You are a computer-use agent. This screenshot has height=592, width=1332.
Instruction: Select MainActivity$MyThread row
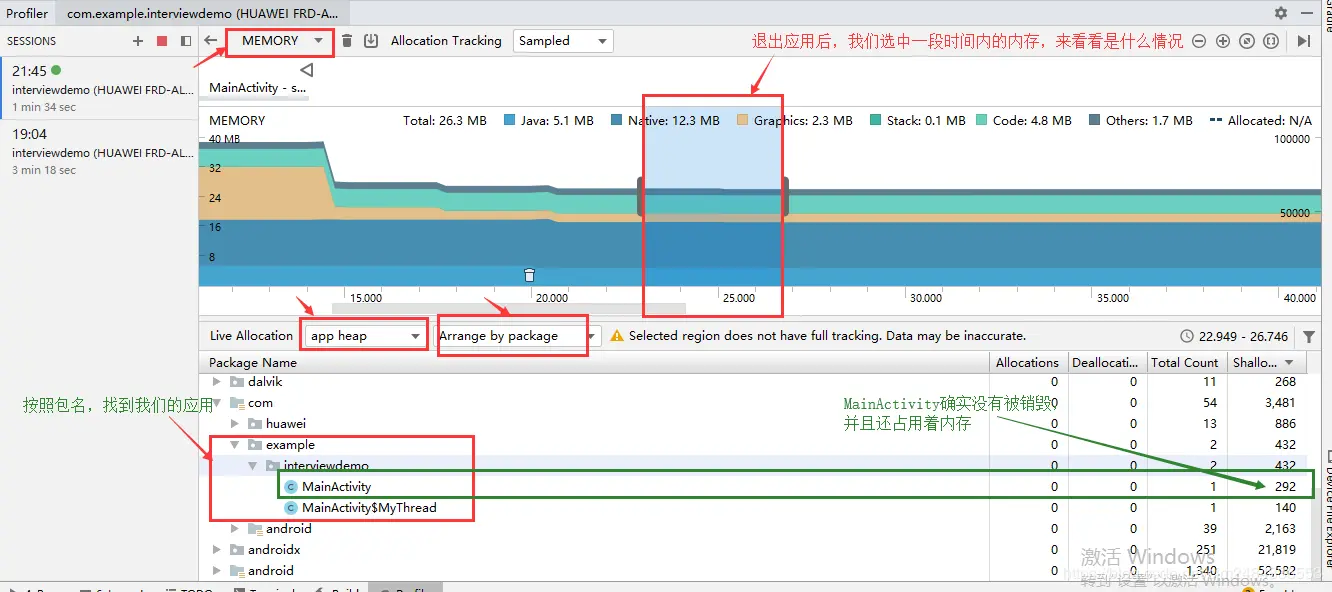752,508
